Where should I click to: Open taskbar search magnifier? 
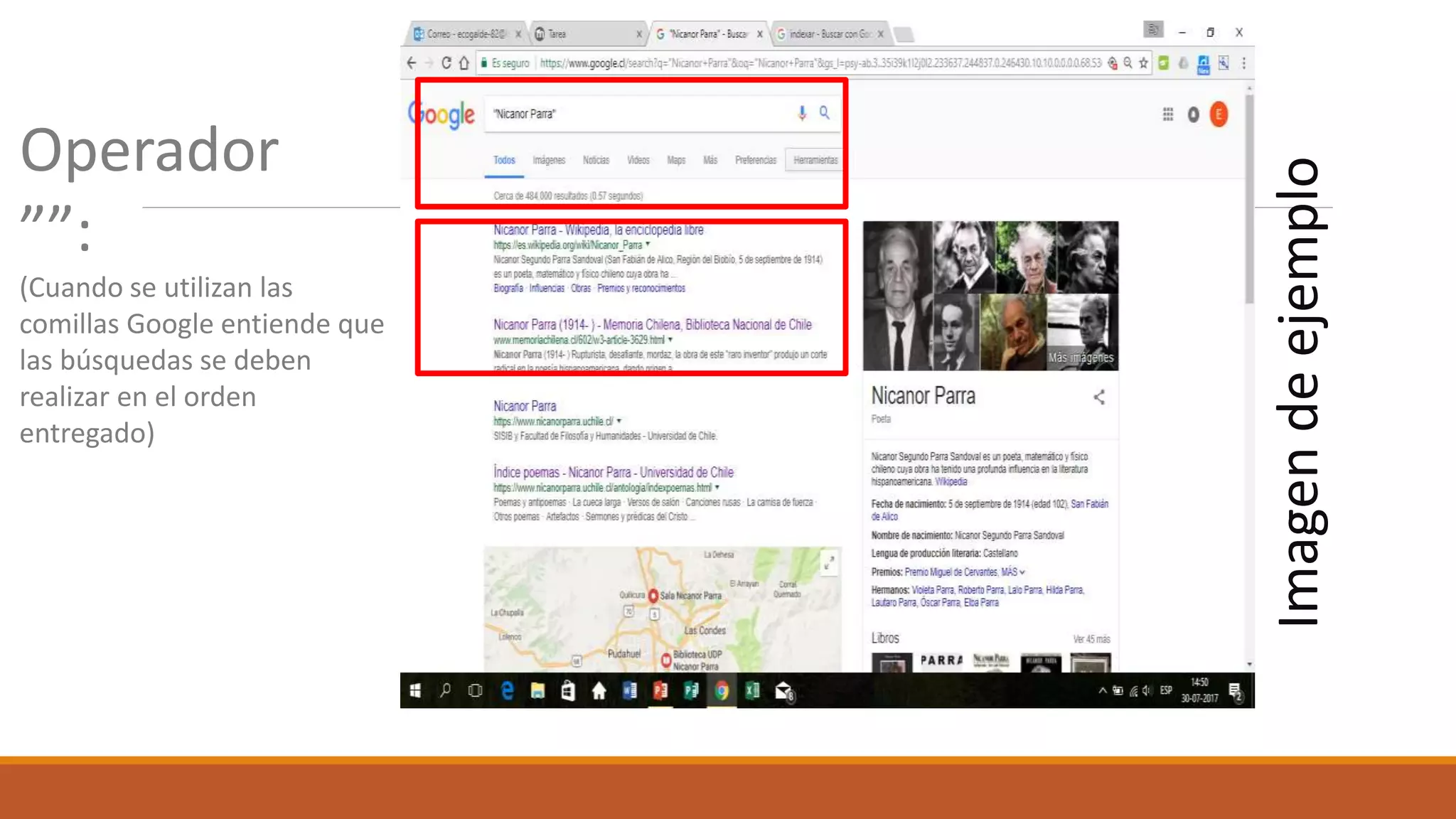pos(445,690)
